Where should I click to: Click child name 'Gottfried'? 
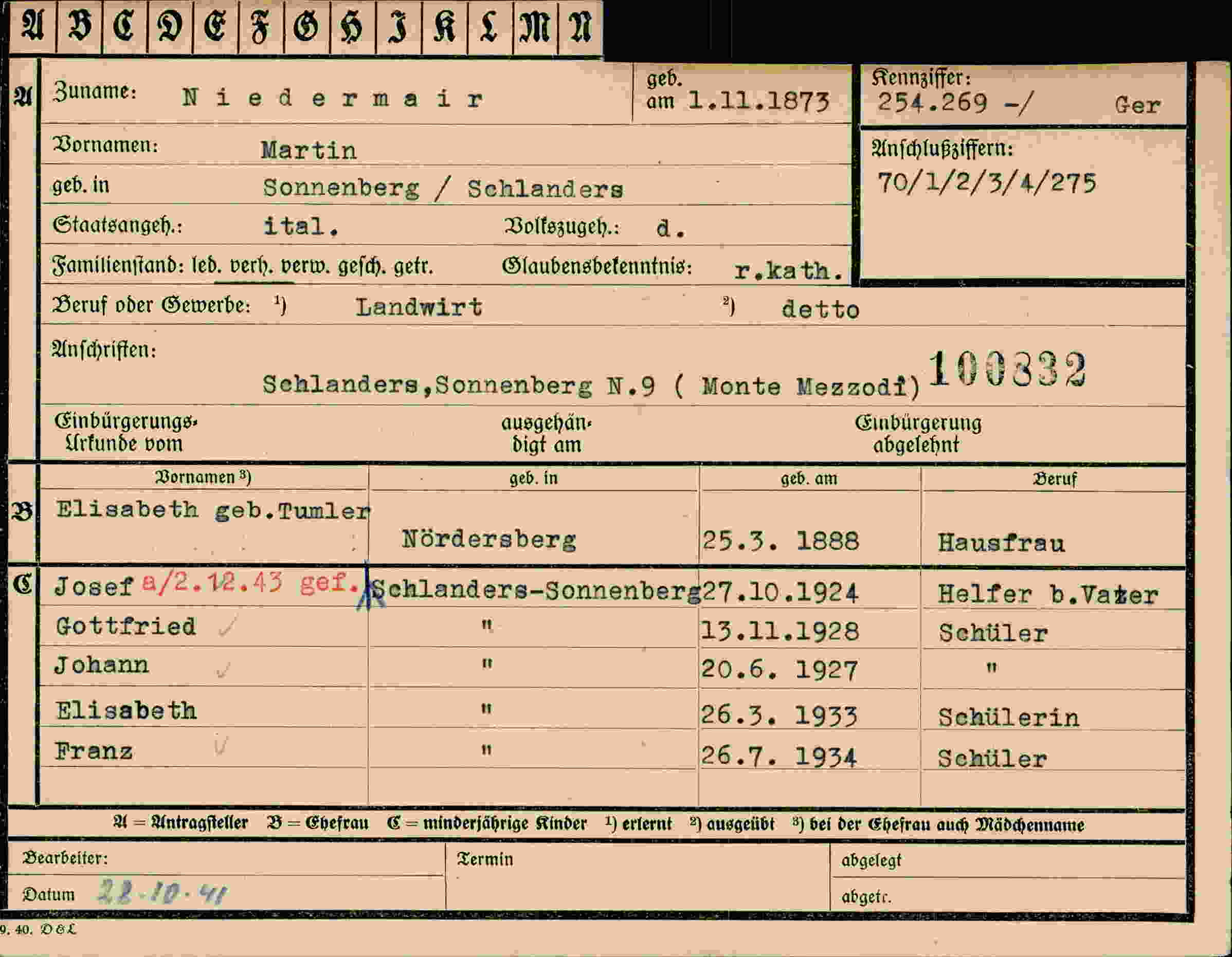coord(126,627)
